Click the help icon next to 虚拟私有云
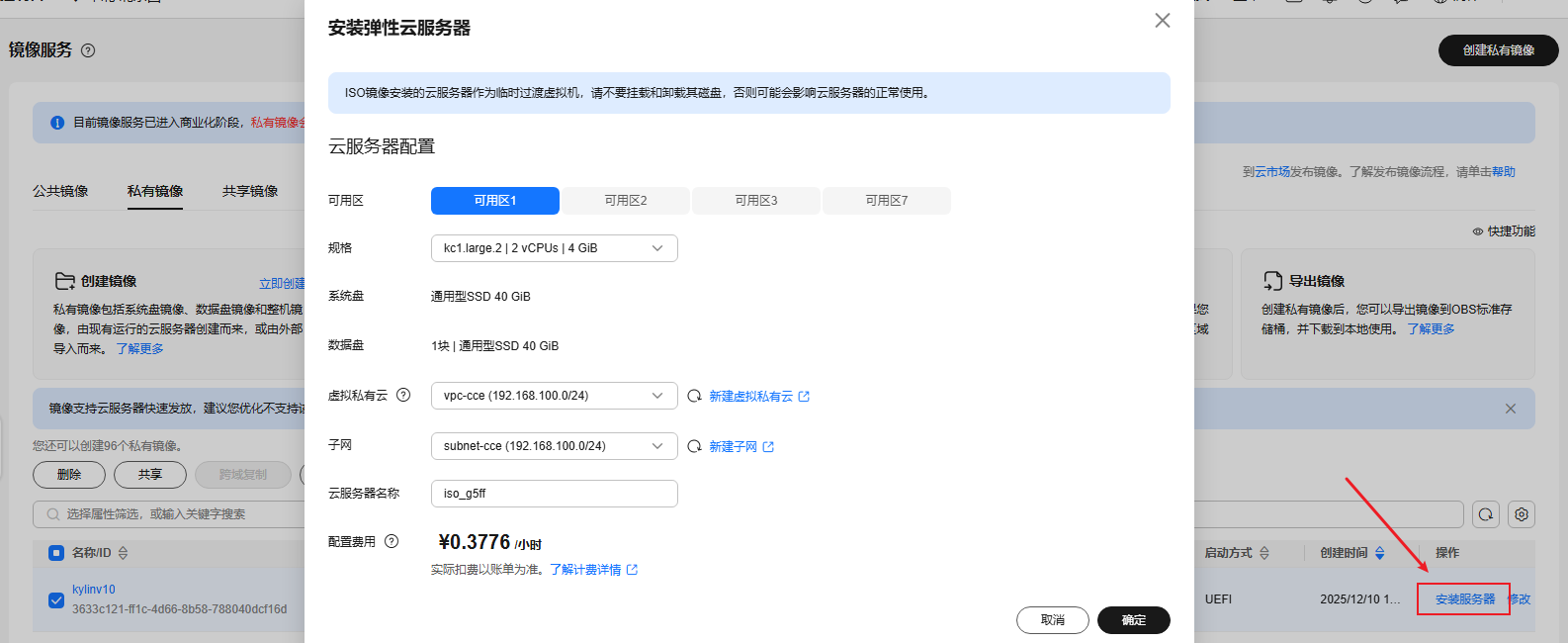 pos(403,395)
